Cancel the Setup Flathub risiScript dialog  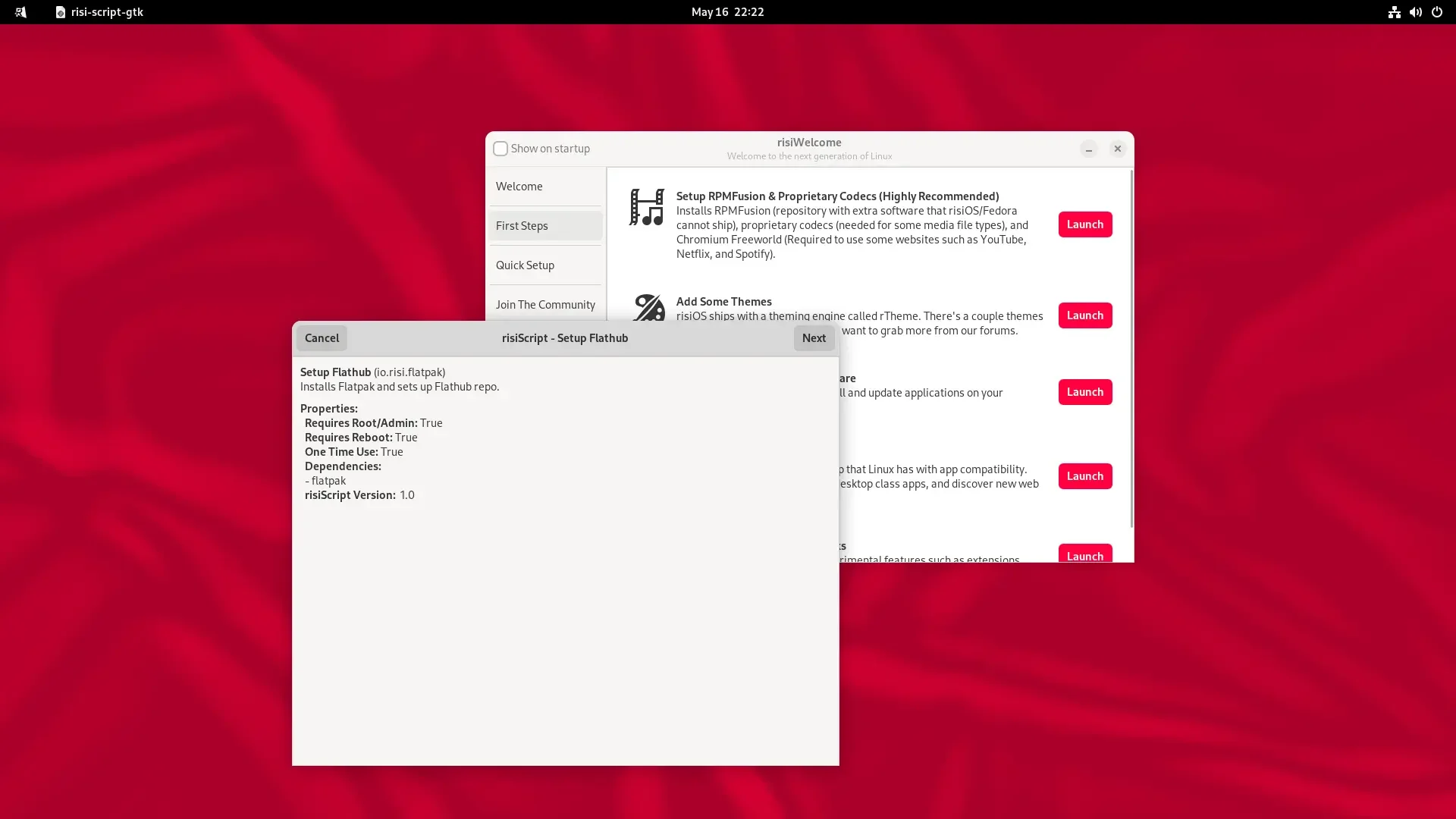[x=322, y=338]
